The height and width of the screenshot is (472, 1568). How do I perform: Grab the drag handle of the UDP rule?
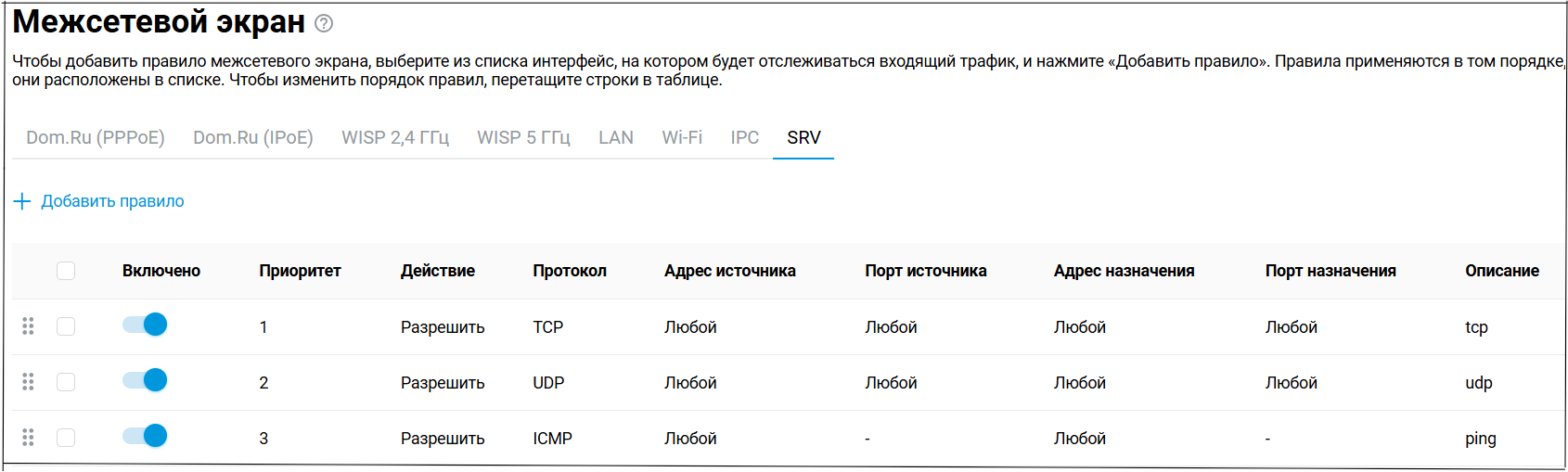pyautogui.click(x=28, y=382)
